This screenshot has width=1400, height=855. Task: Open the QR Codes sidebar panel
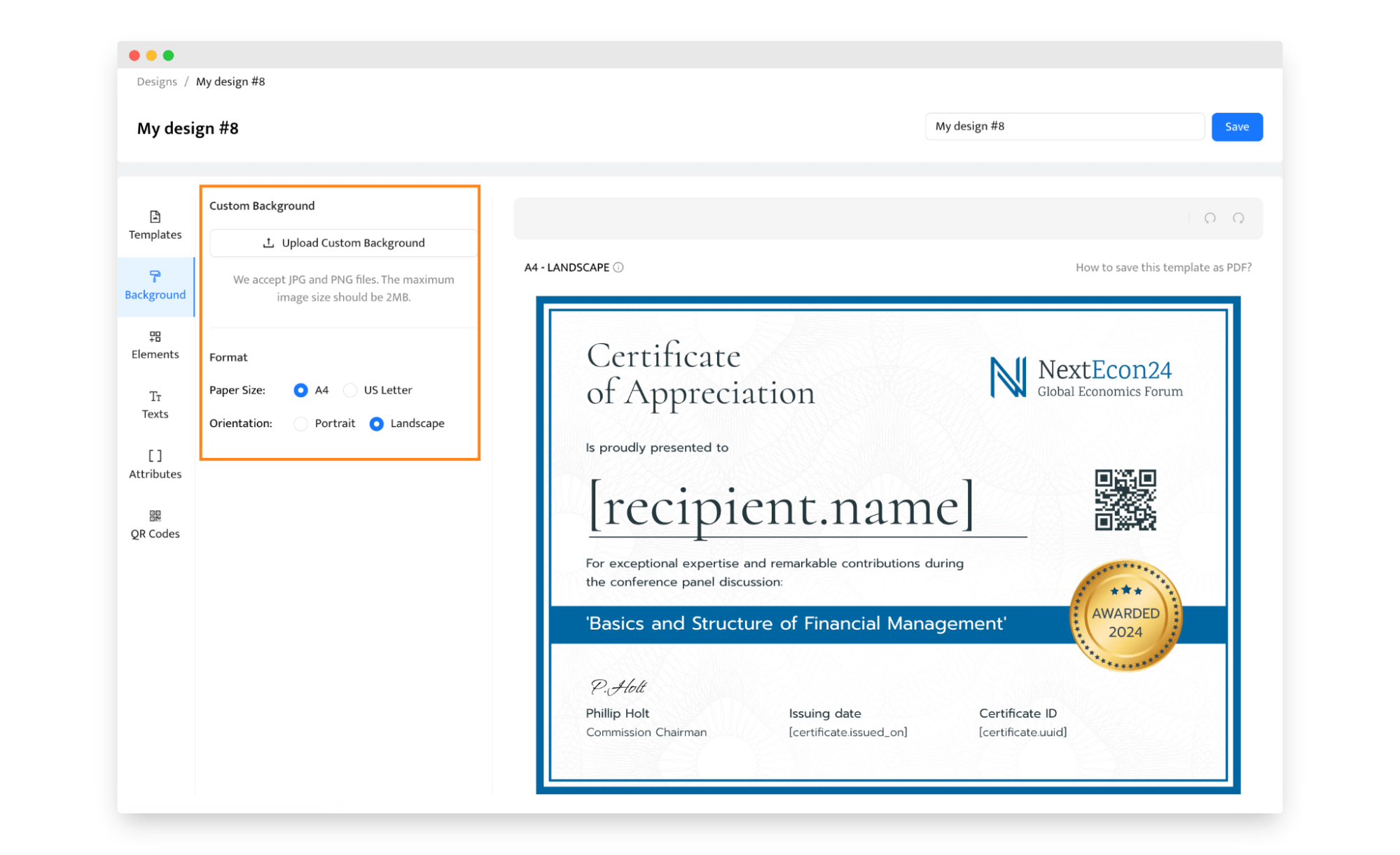pos(155,524)
